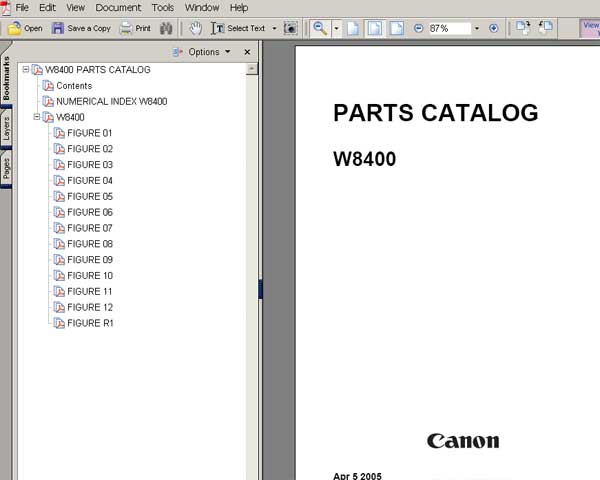Image resolution: width=600 pixels, height=480 pixels.
Task: Switch to the Layers side tab
Action: (6, 129)
